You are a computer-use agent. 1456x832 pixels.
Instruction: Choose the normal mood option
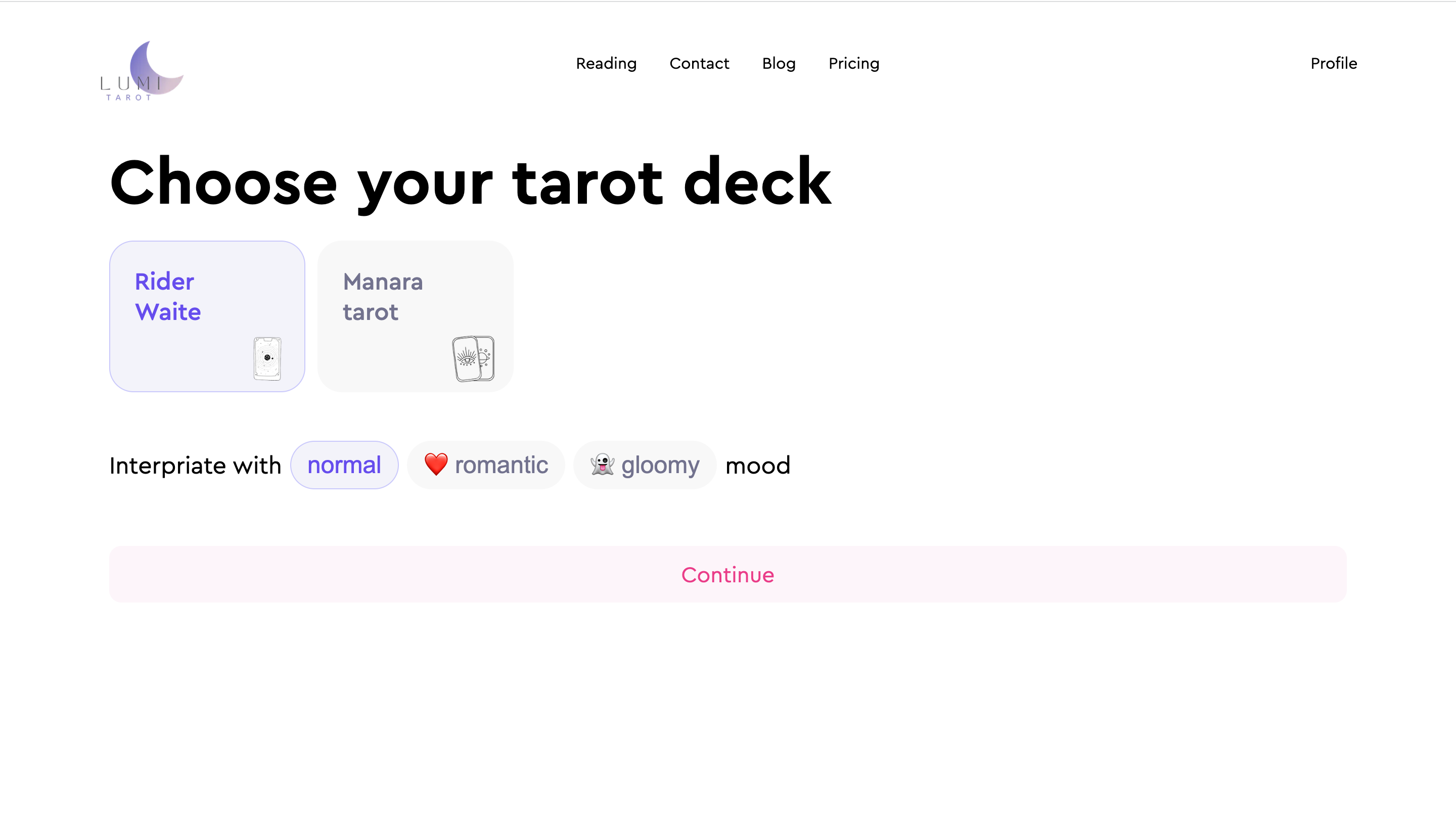(344, 465)
